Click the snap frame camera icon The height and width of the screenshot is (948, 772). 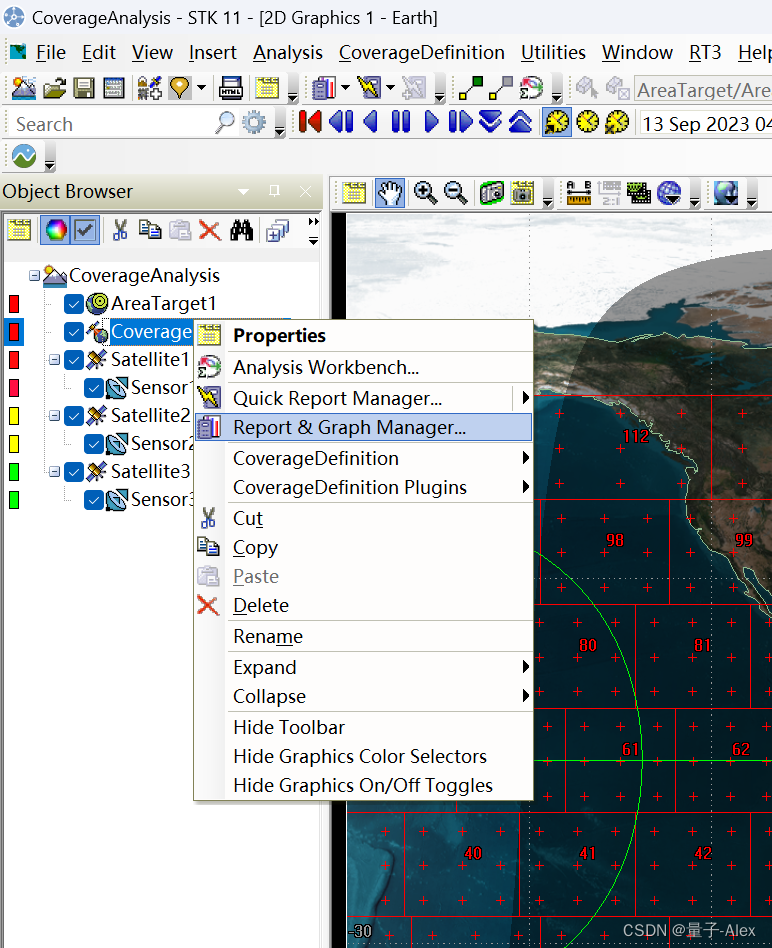pyautogui.click(x=492, y=193)
